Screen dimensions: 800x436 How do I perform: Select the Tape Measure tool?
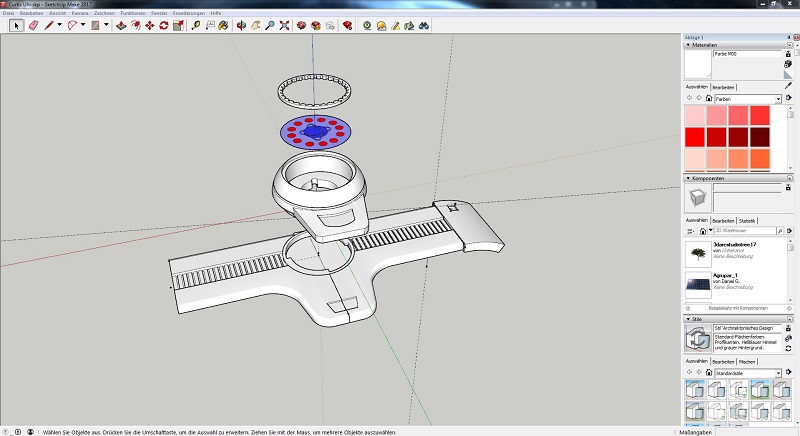point(195,25)
